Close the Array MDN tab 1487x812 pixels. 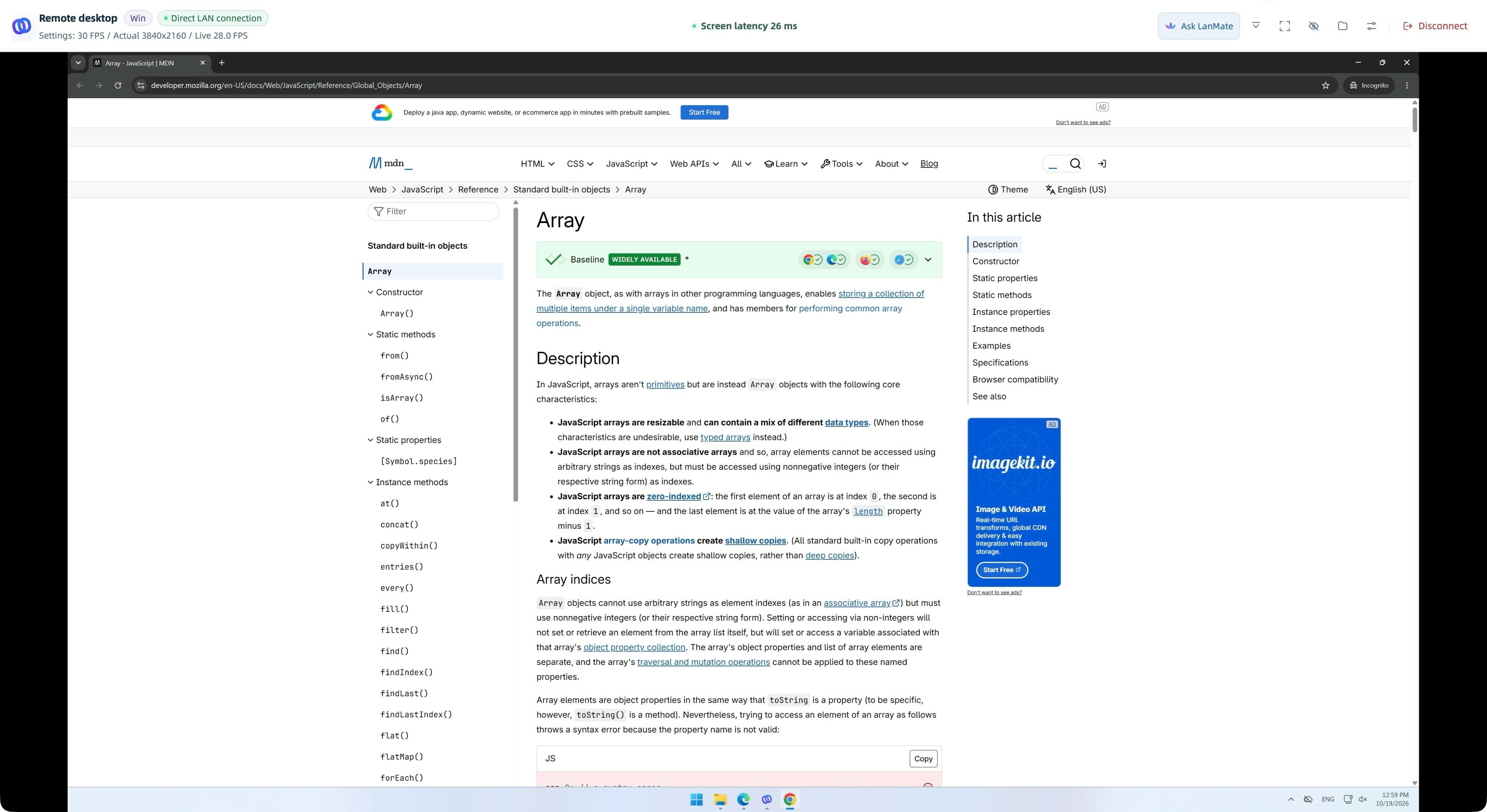[x=203, y=63]
